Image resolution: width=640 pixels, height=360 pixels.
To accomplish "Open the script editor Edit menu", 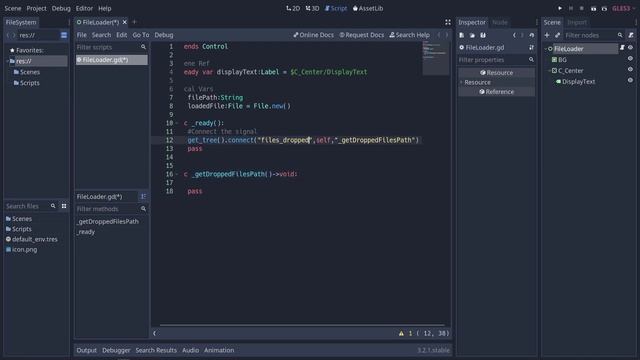I will (122, 35).
